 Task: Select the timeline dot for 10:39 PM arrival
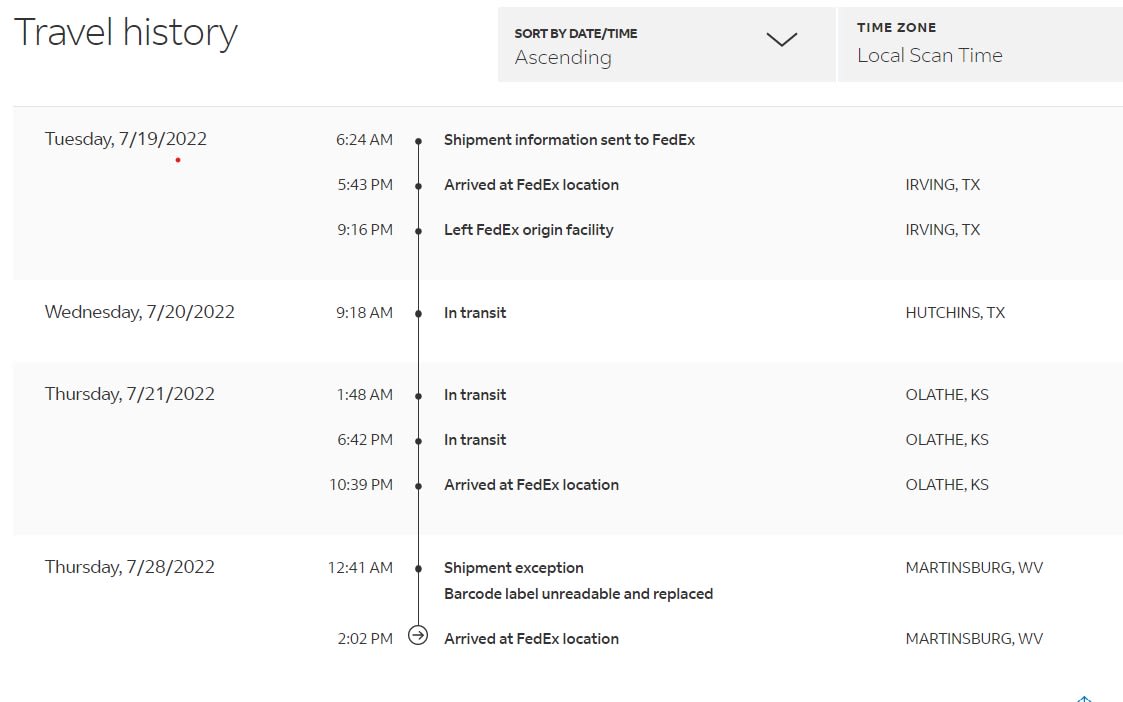pyautogui.click(x=418, y=485)
